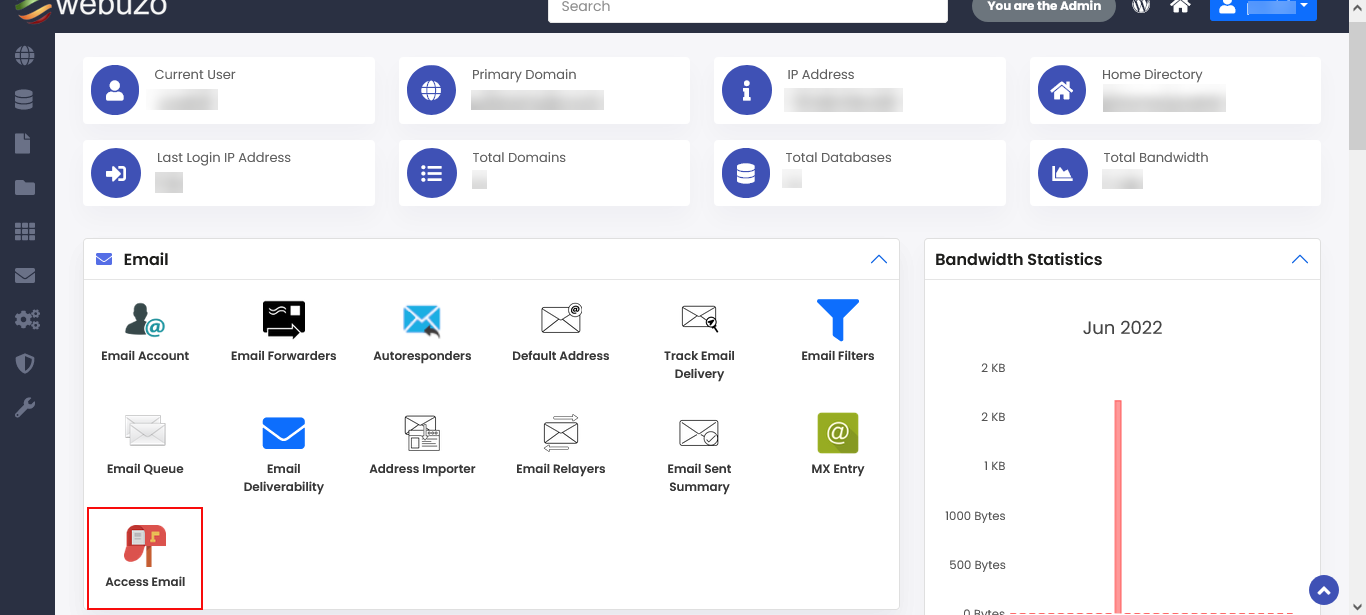This screenshot has height=615, width=1366.
Task: Select the Address Importer icon
Action: click(422, 440)
